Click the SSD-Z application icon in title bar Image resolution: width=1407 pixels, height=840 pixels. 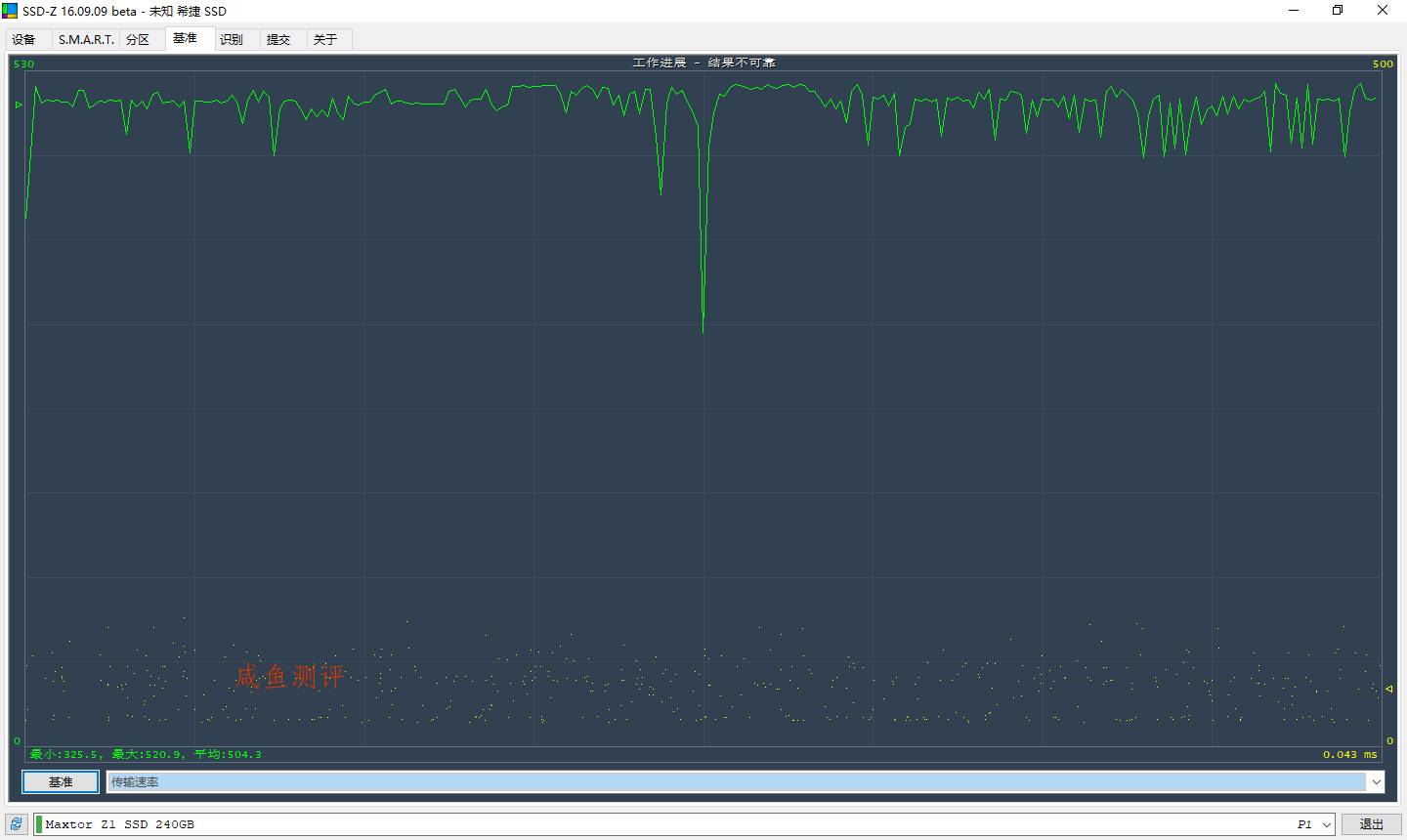(10, 11)
